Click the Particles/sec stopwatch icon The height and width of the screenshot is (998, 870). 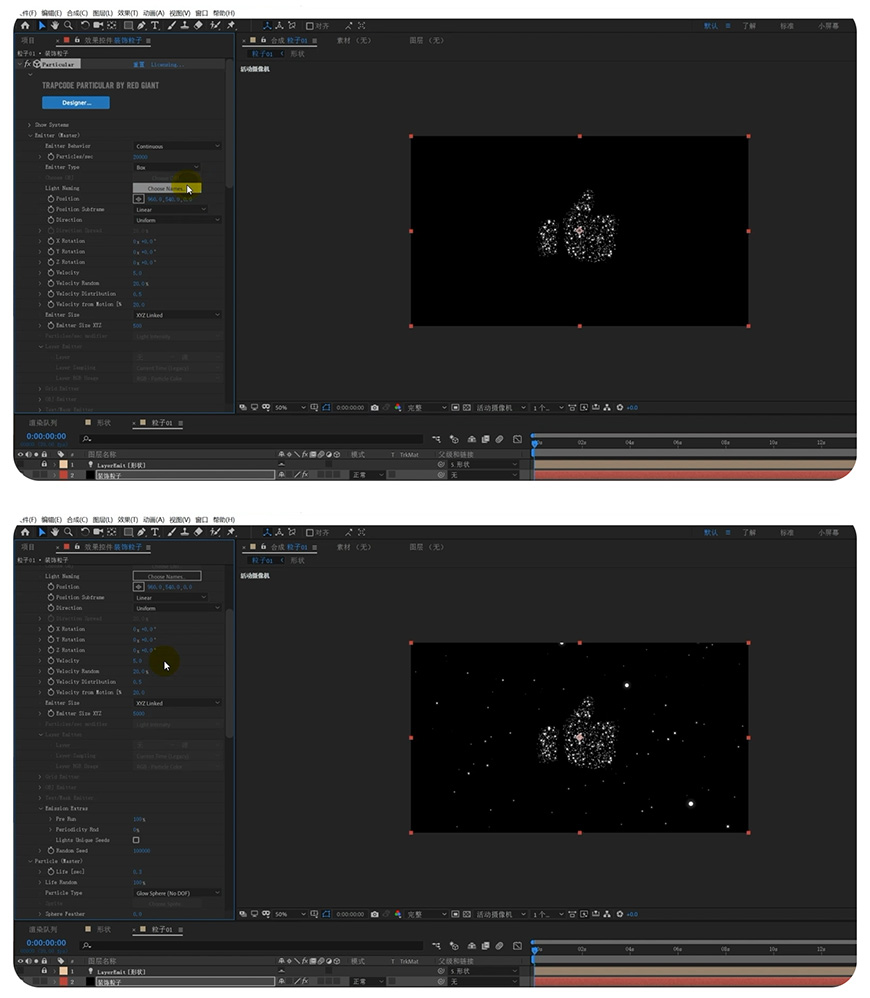pyautogui.click(x=51, y=157)
